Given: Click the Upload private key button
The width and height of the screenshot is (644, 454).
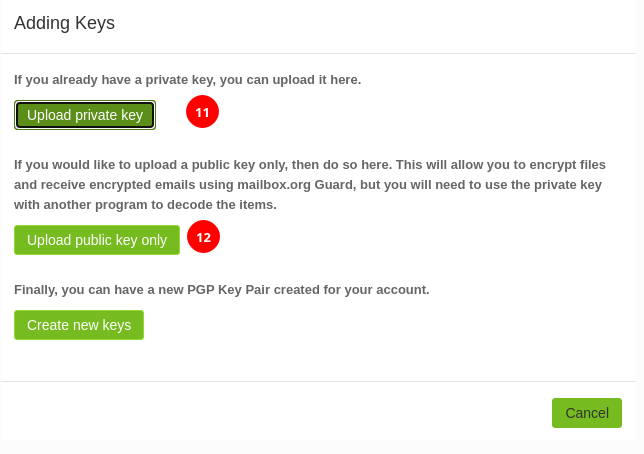Looking at the screenshot, I should 85,115.
